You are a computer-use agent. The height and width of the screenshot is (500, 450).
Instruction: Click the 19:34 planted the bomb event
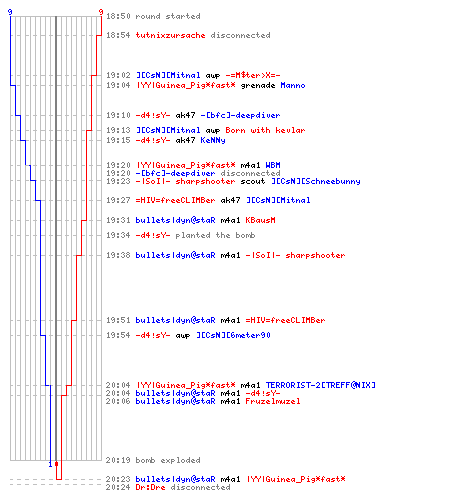click(181, 235)
